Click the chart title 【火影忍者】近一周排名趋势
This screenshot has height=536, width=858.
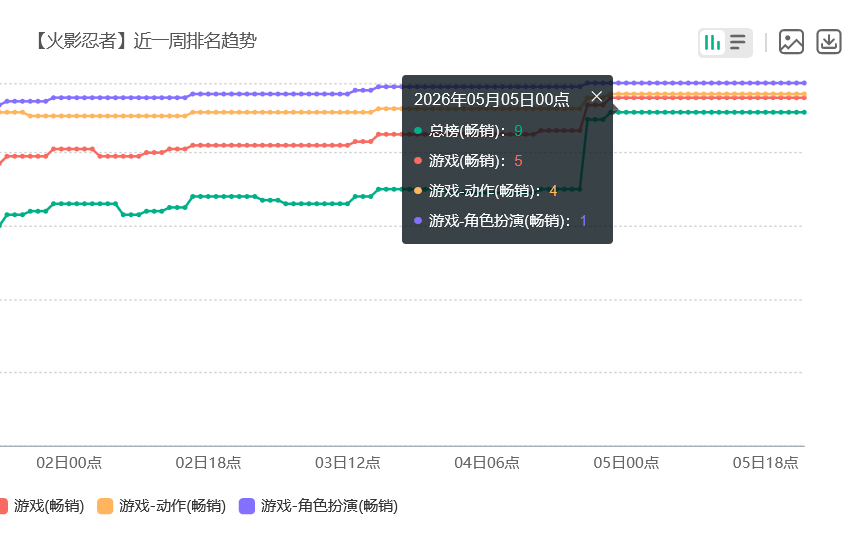pyautogui.click(x=144, y=41)
